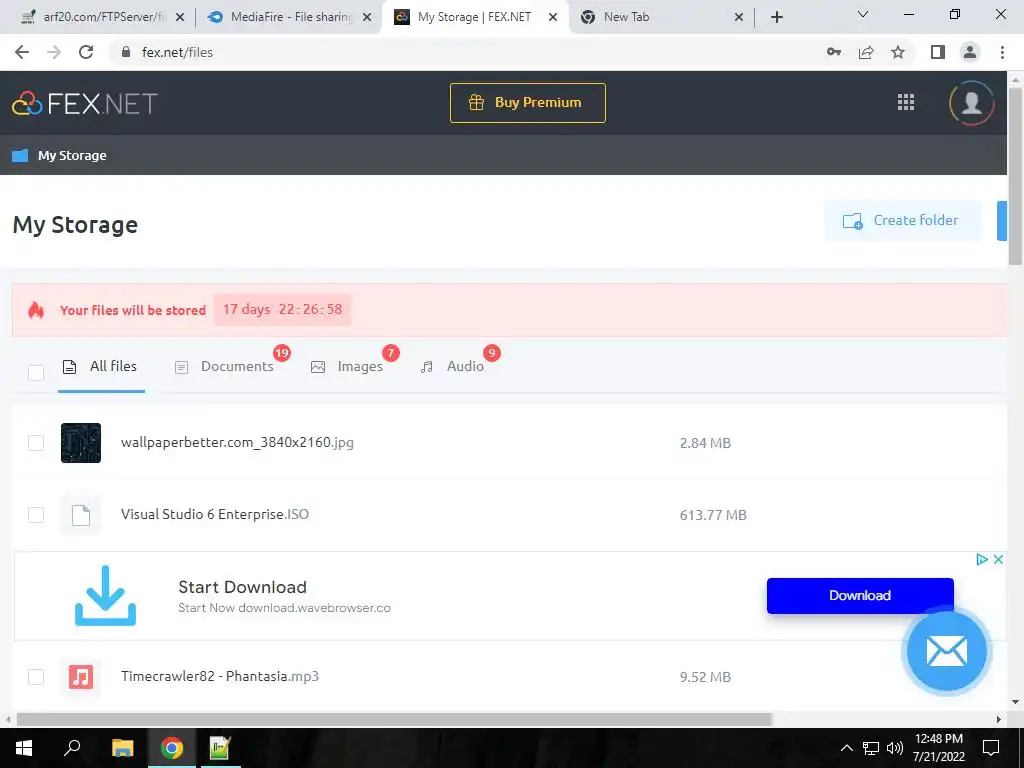Click the 9.52 MB size value

(x=705, y=677)
